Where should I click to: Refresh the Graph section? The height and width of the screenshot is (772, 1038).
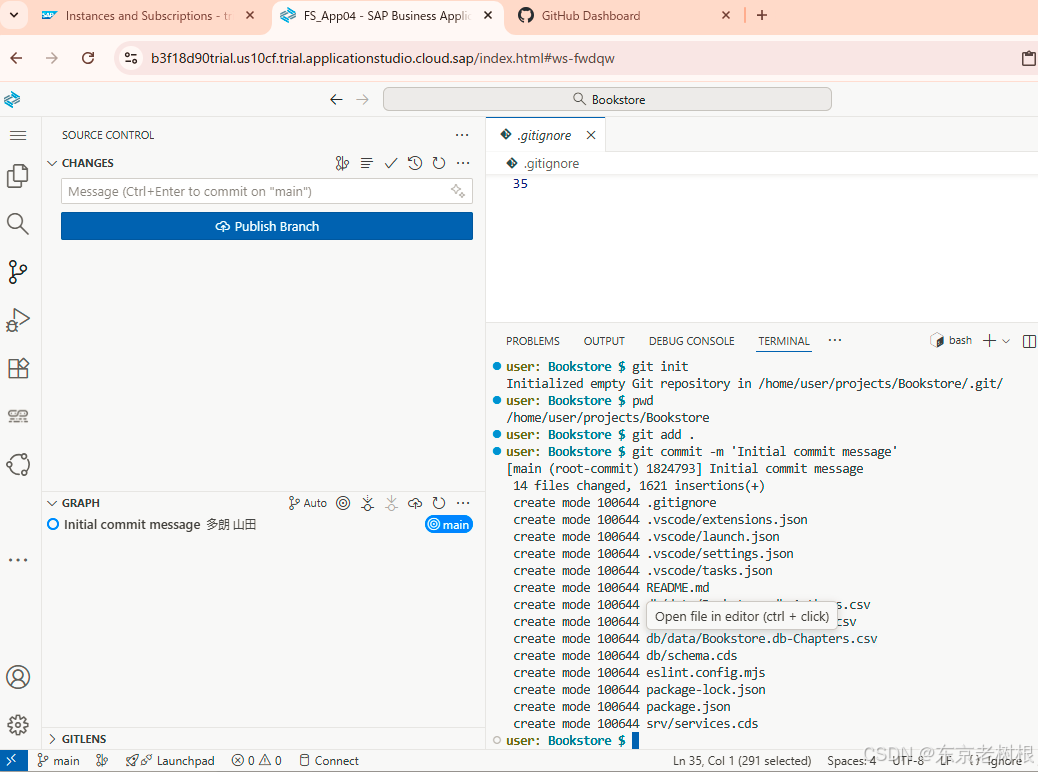439,503
